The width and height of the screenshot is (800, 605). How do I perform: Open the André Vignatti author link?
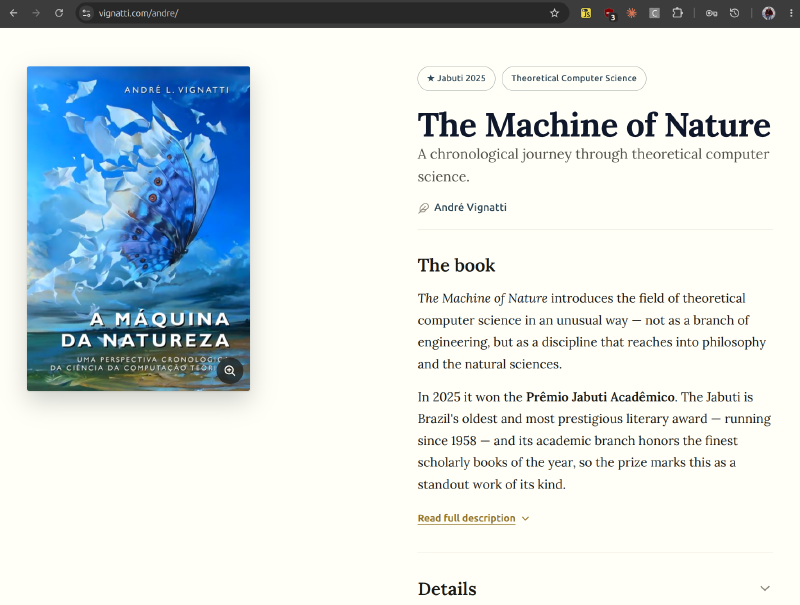click(470, 207)
